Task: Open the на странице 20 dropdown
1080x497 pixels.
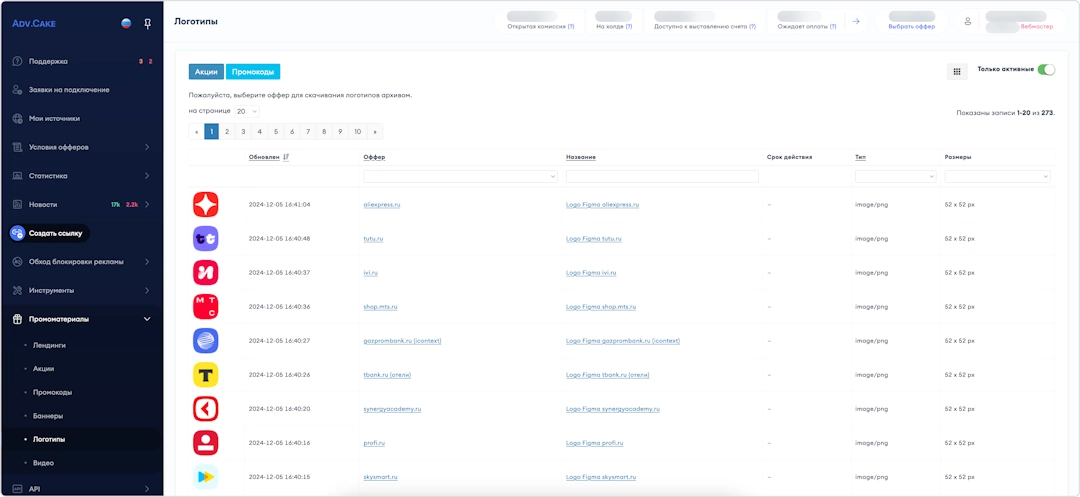Action: tap(247, 111)
